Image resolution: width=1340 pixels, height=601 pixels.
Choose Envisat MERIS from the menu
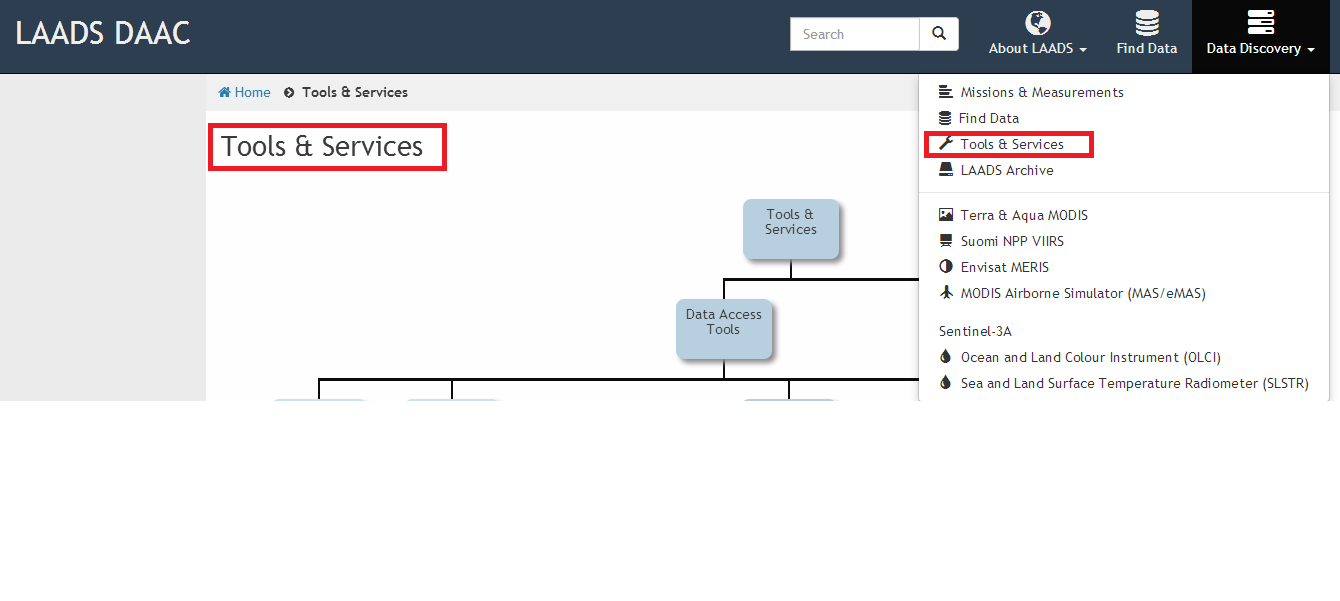[1004, 267]
